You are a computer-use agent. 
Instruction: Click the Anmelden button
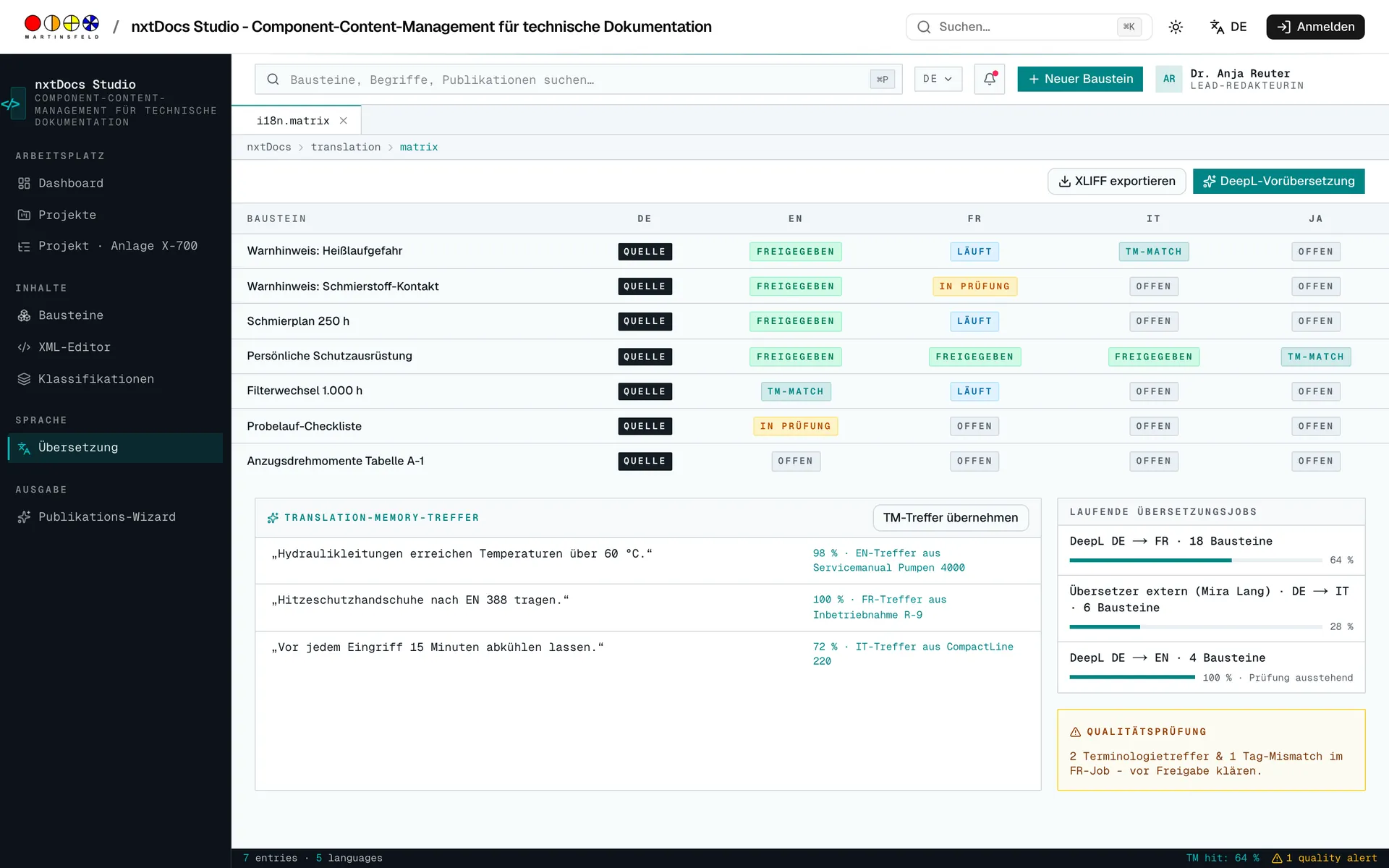click(x=1315, y=27)
